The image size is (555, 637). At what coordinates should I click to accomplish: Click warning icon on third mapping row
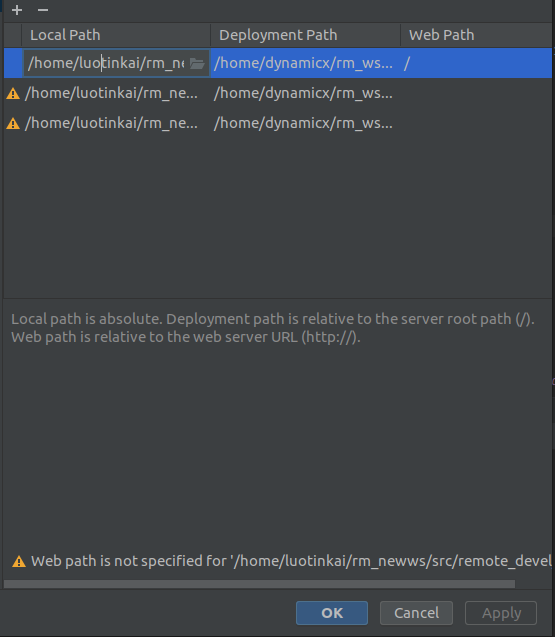pos(13,124)
